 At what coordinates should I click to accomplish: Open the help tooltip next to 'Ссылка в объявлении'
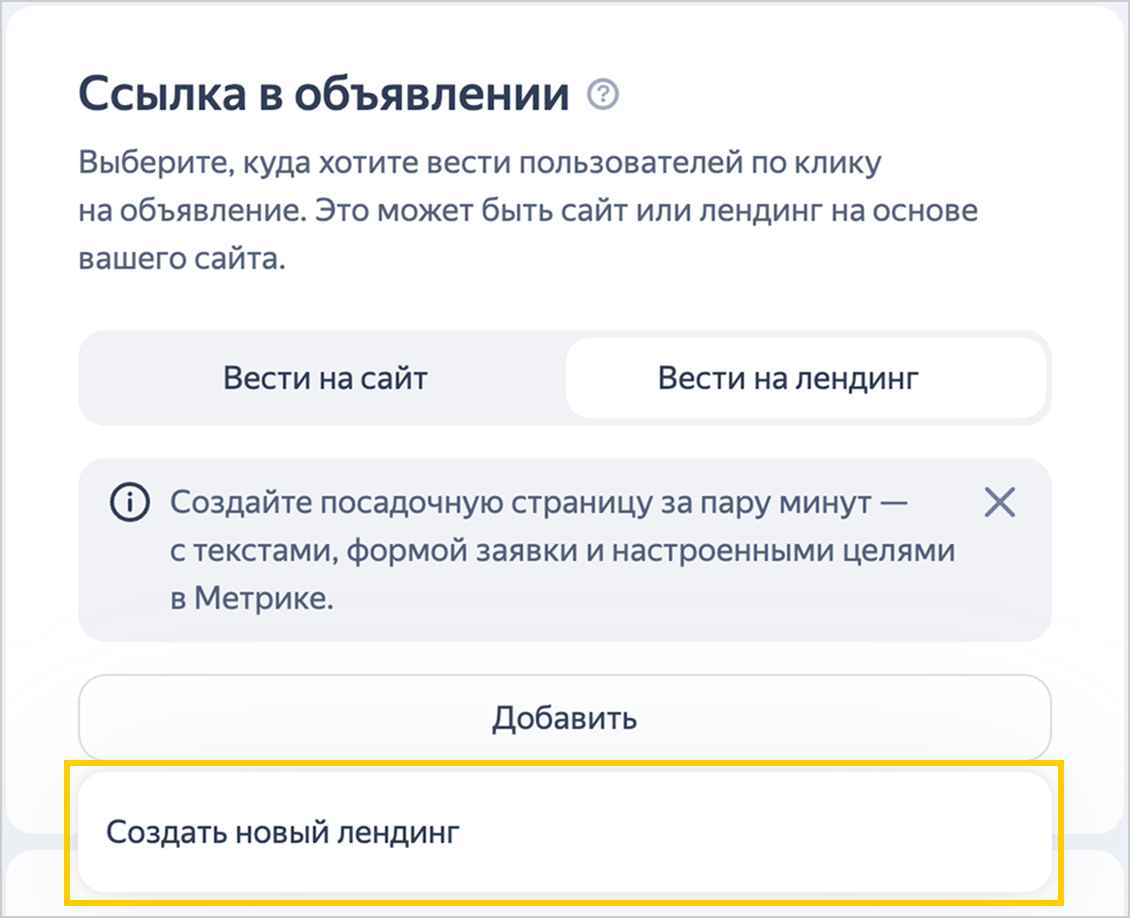(602, 94)
